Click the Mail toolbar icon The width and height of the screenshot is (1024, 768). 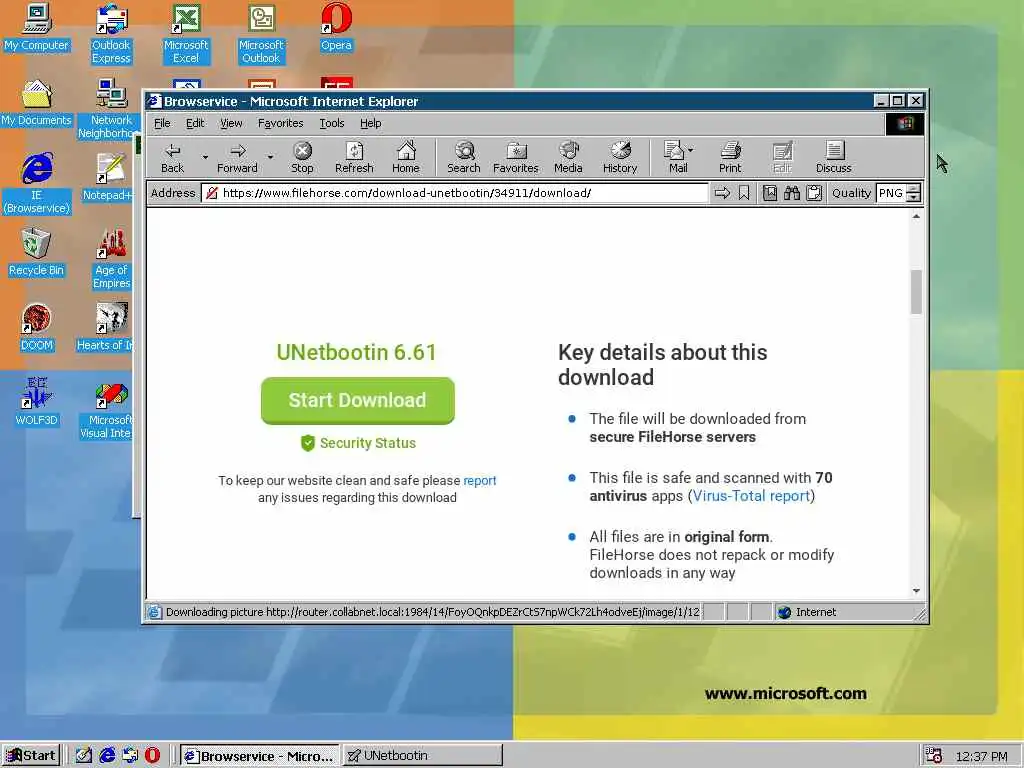pos(674,158)
